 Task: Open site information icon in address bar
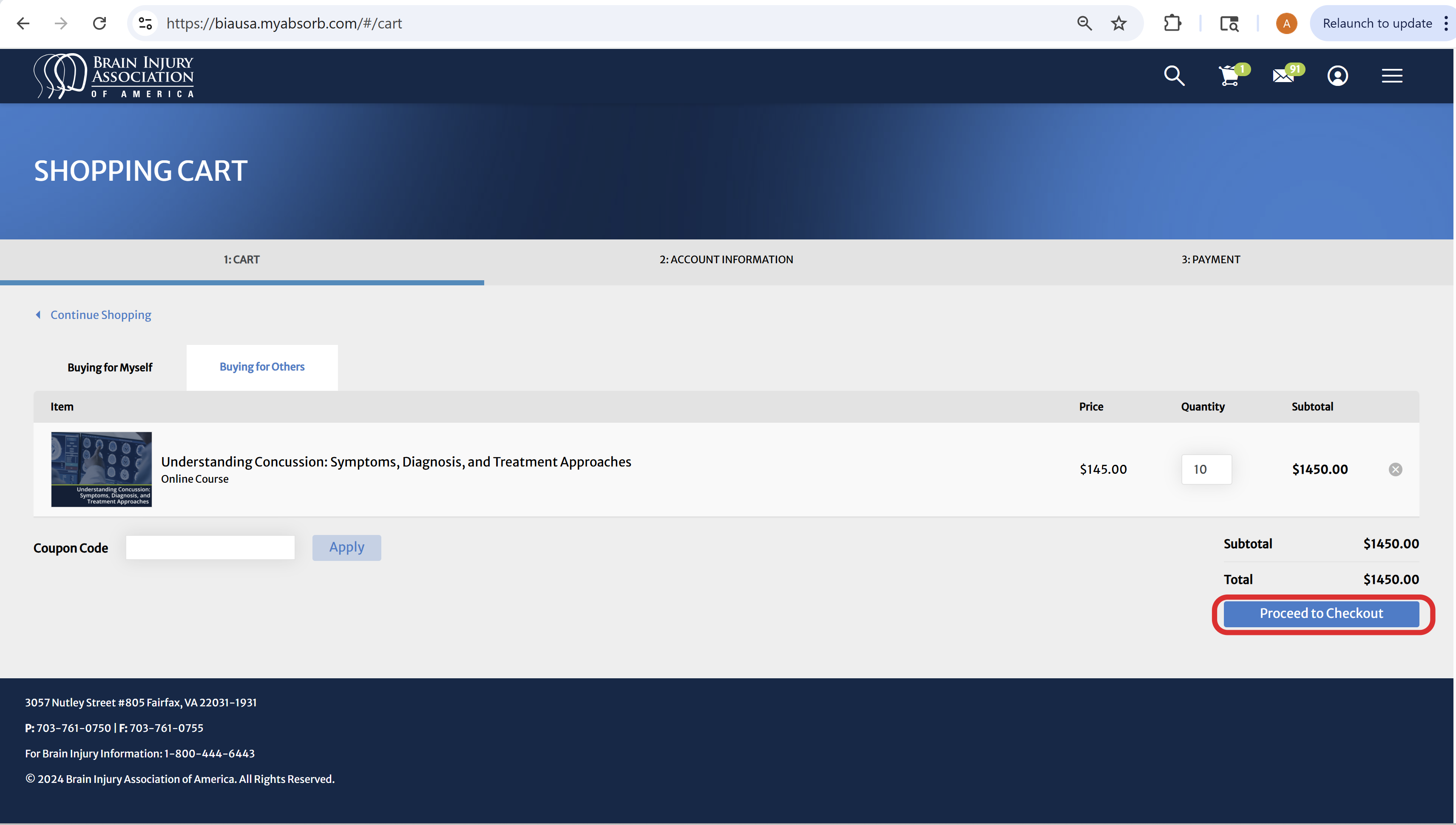(145, 23)
